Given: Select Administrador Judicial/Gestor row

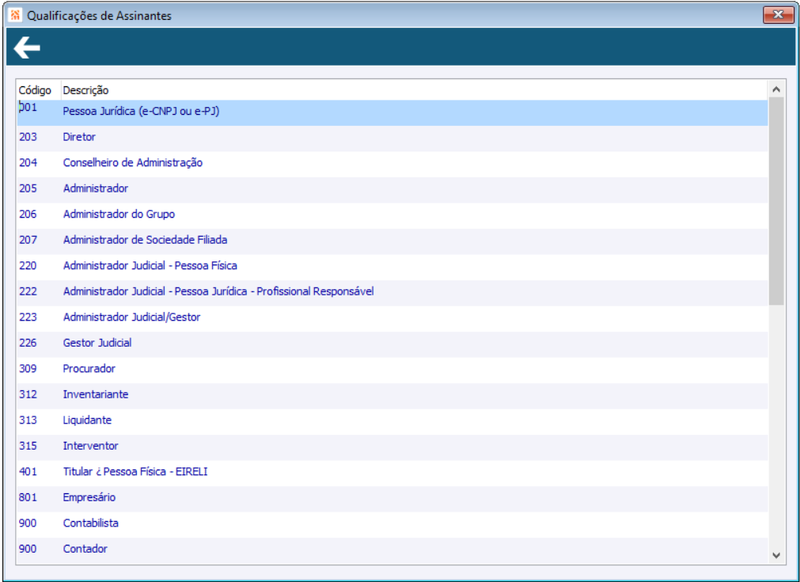Looking at the screenshot, I should coord(392,319).
